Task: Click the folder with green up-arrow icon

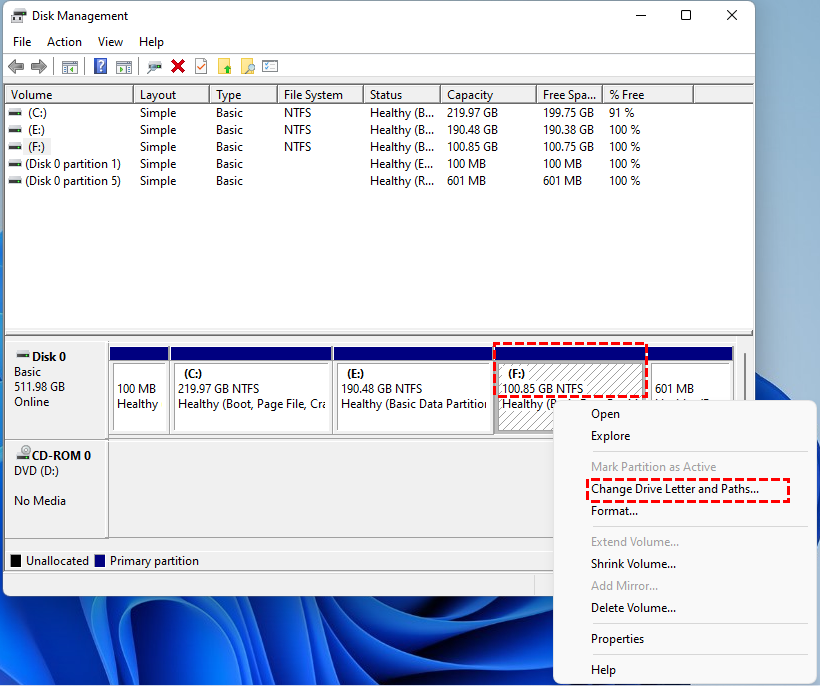Action: [x=224, y=67]
